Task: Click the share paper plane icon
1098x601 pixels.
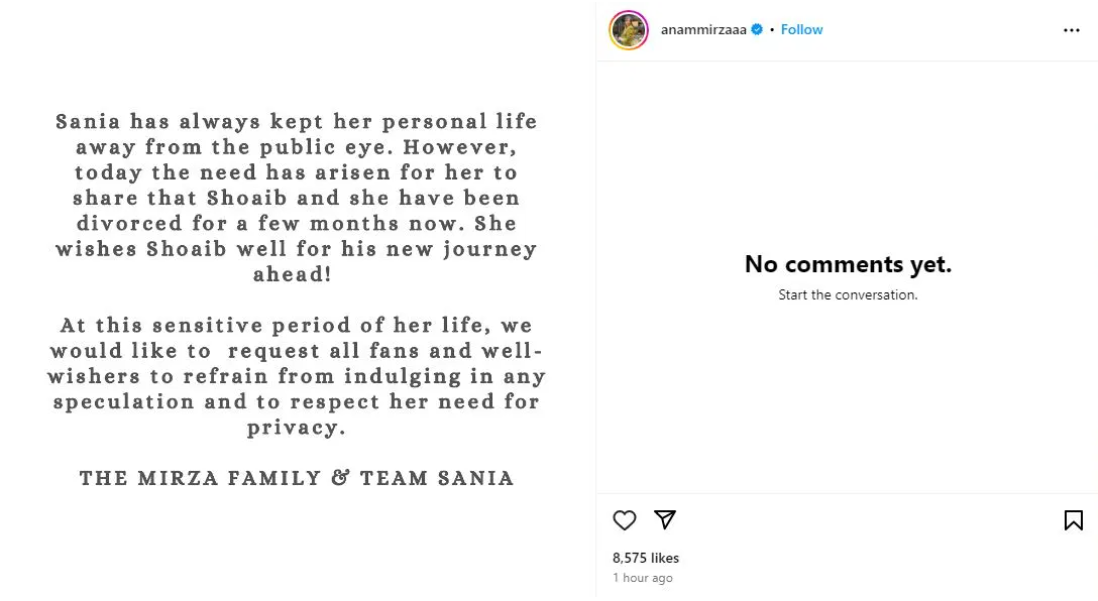Action: pyautogui.click(x=664, y=520)
